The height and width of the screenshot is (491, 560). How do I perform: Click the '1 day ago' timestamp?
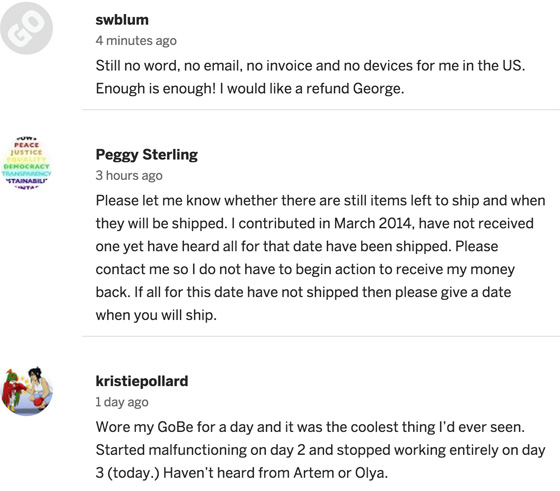[x=122, y=402]
